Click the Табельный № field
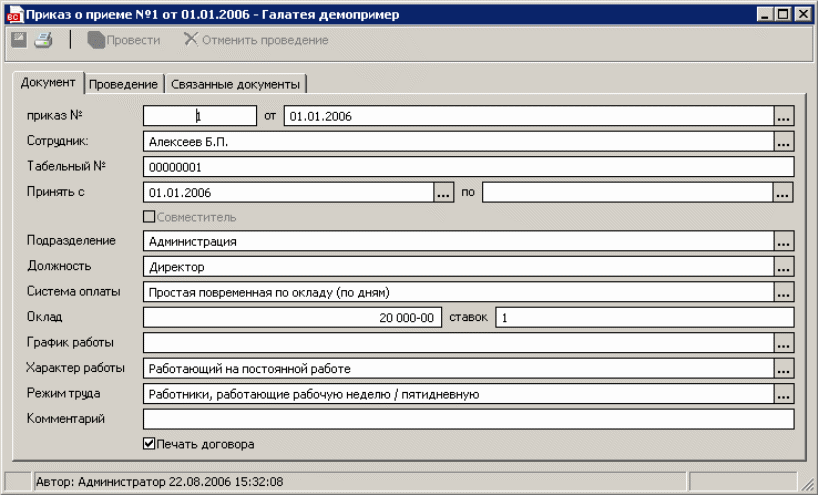Screen dimensions: 818x495 click(x=468, y=167)
